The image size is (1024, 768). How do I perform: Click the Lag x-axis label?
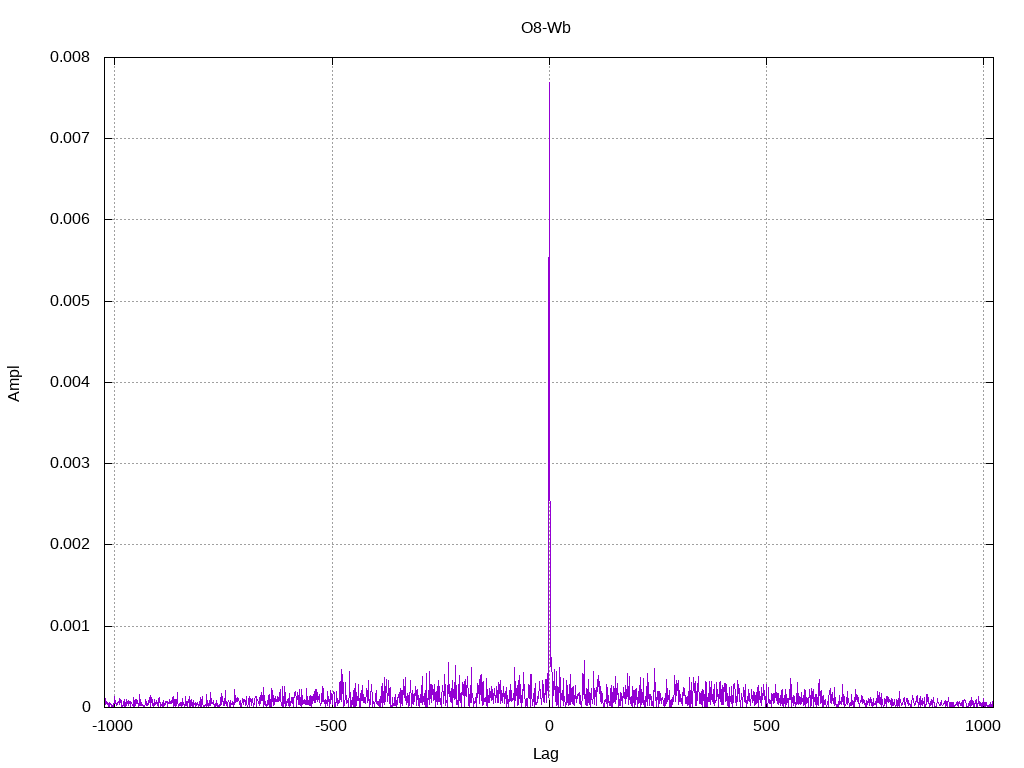coord(545,754)
